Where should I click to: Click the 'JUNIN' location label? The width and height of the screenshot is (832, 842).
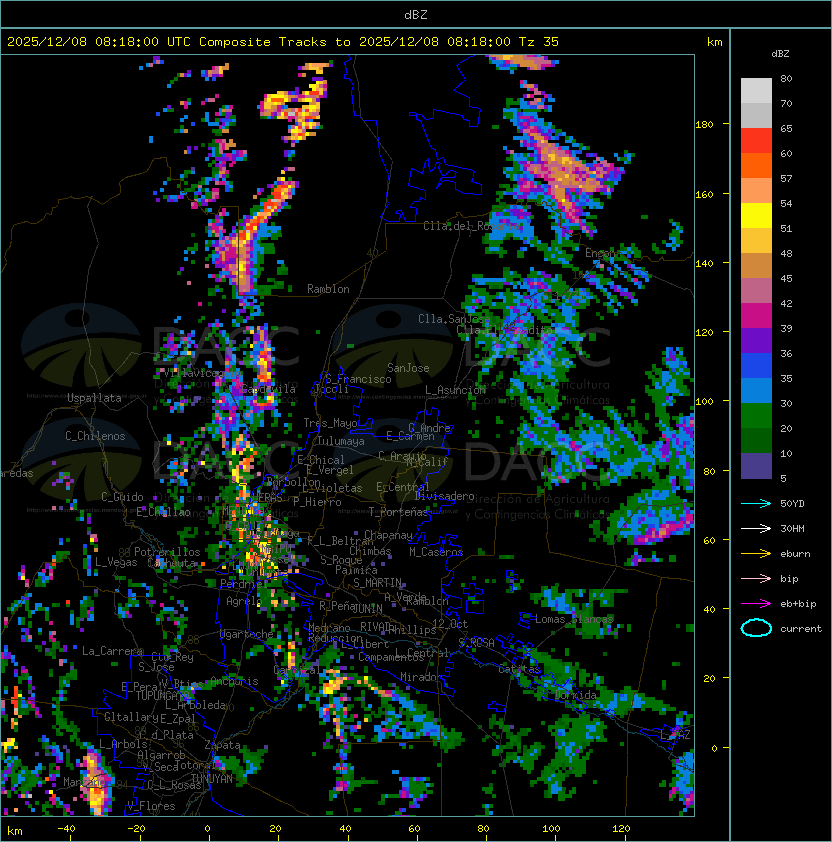pyautogui.click(x=368, y=608)
